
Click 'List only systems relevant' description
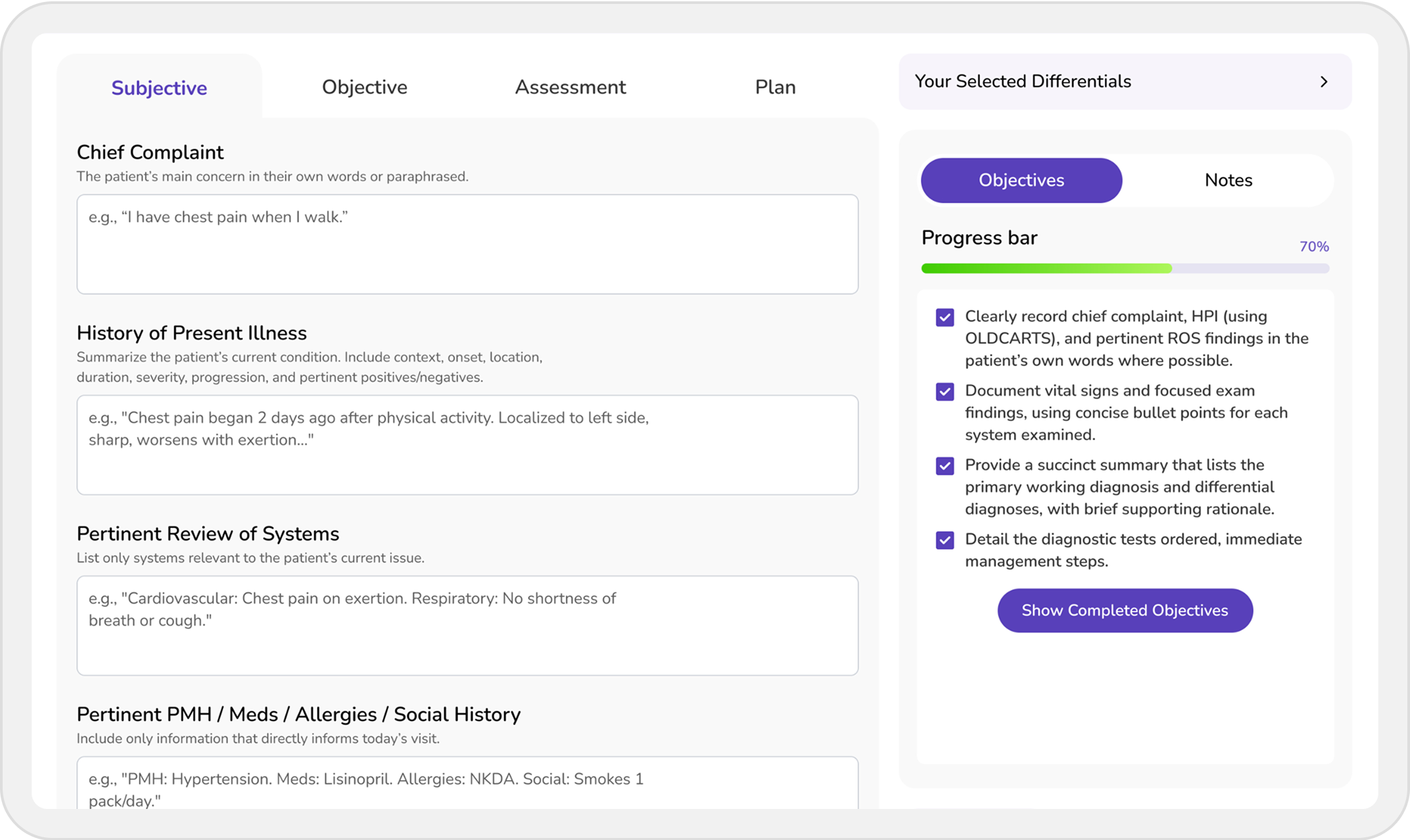click(x=250, y=558)
